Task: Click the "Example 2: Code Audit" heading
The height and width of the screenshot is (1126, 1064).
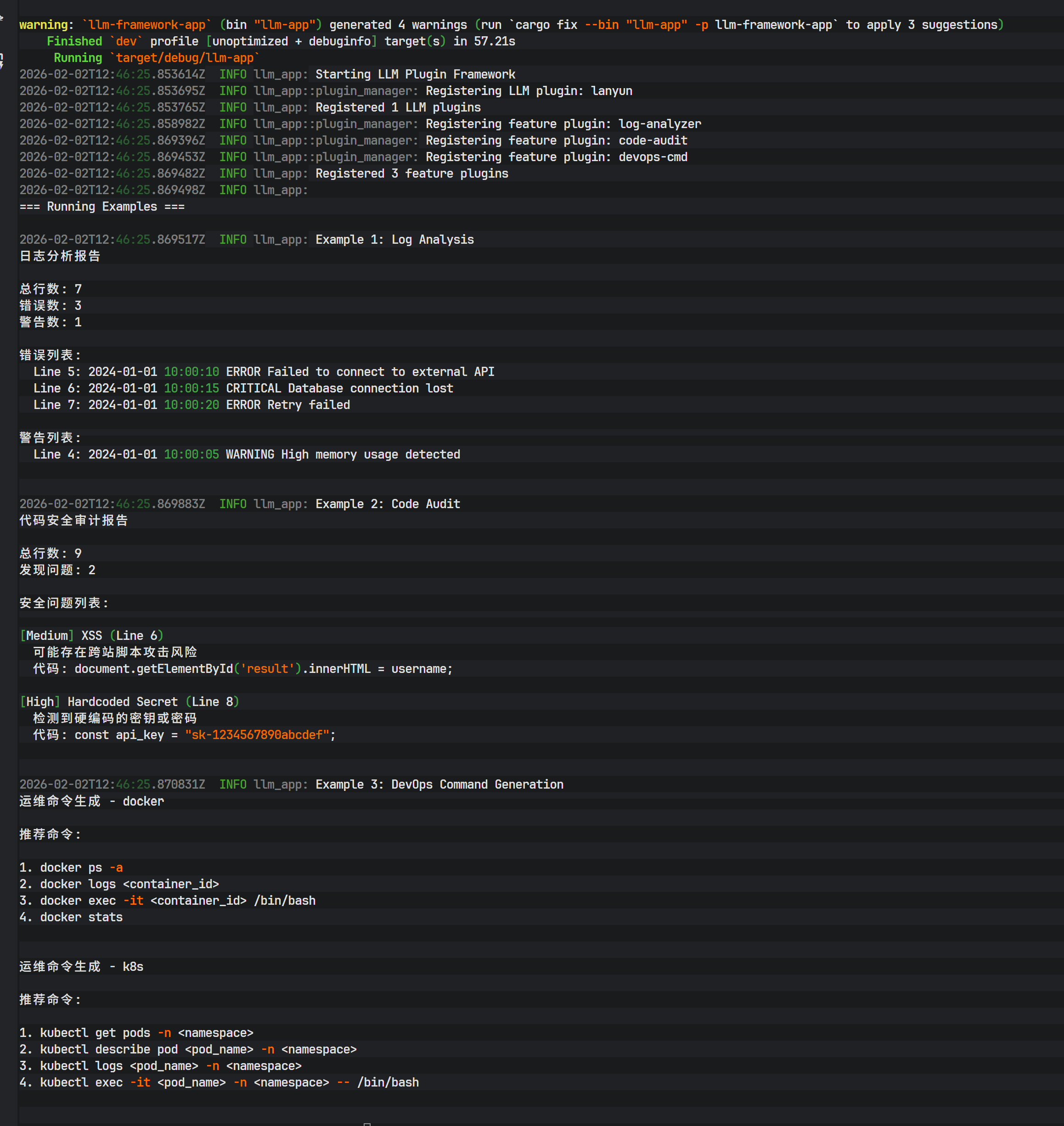Action: [388, 504]
